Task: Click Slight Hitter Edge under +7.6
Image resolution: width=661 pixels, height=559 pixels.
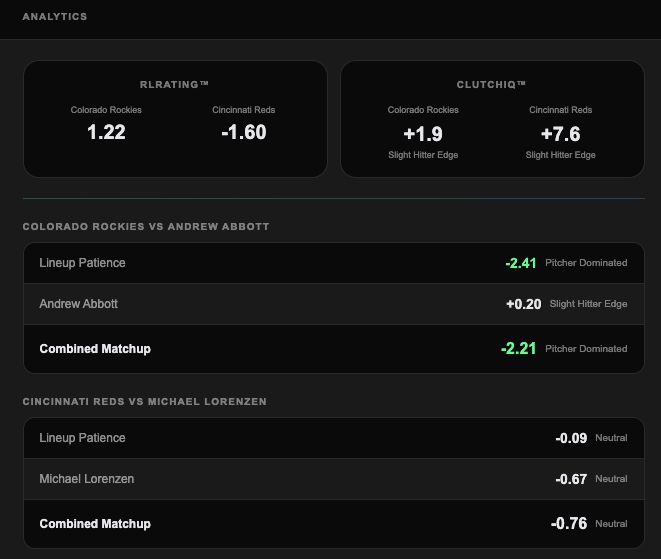Action: click(x=561, y=155)
